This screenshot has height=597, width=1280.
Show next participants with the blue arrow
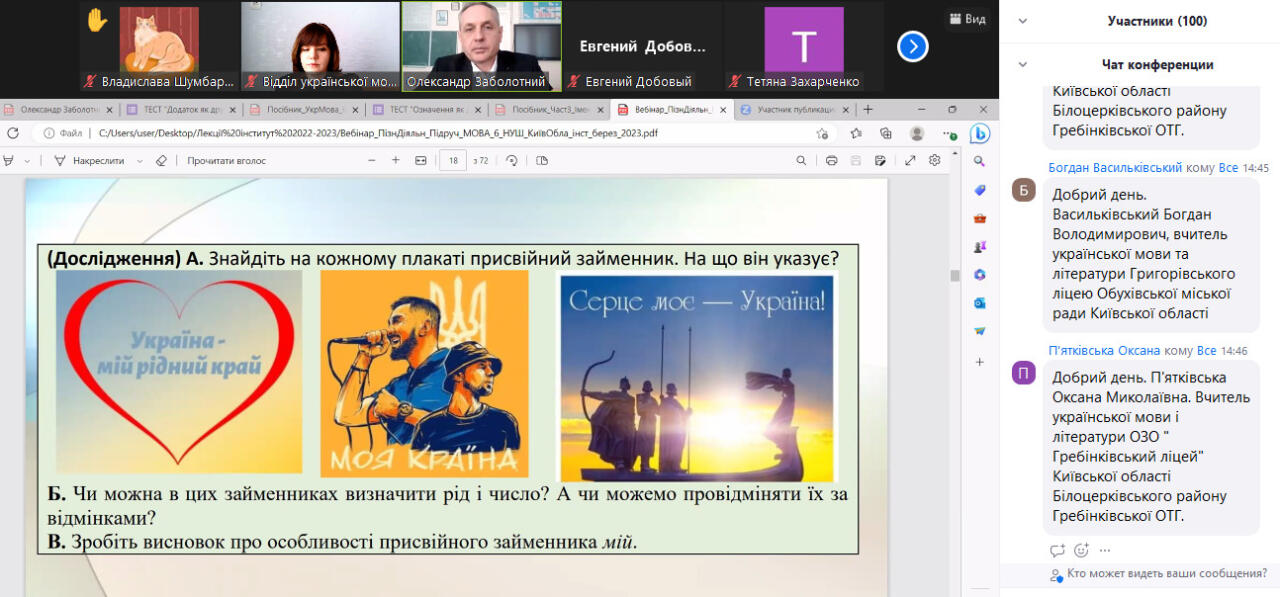[912, 47]
